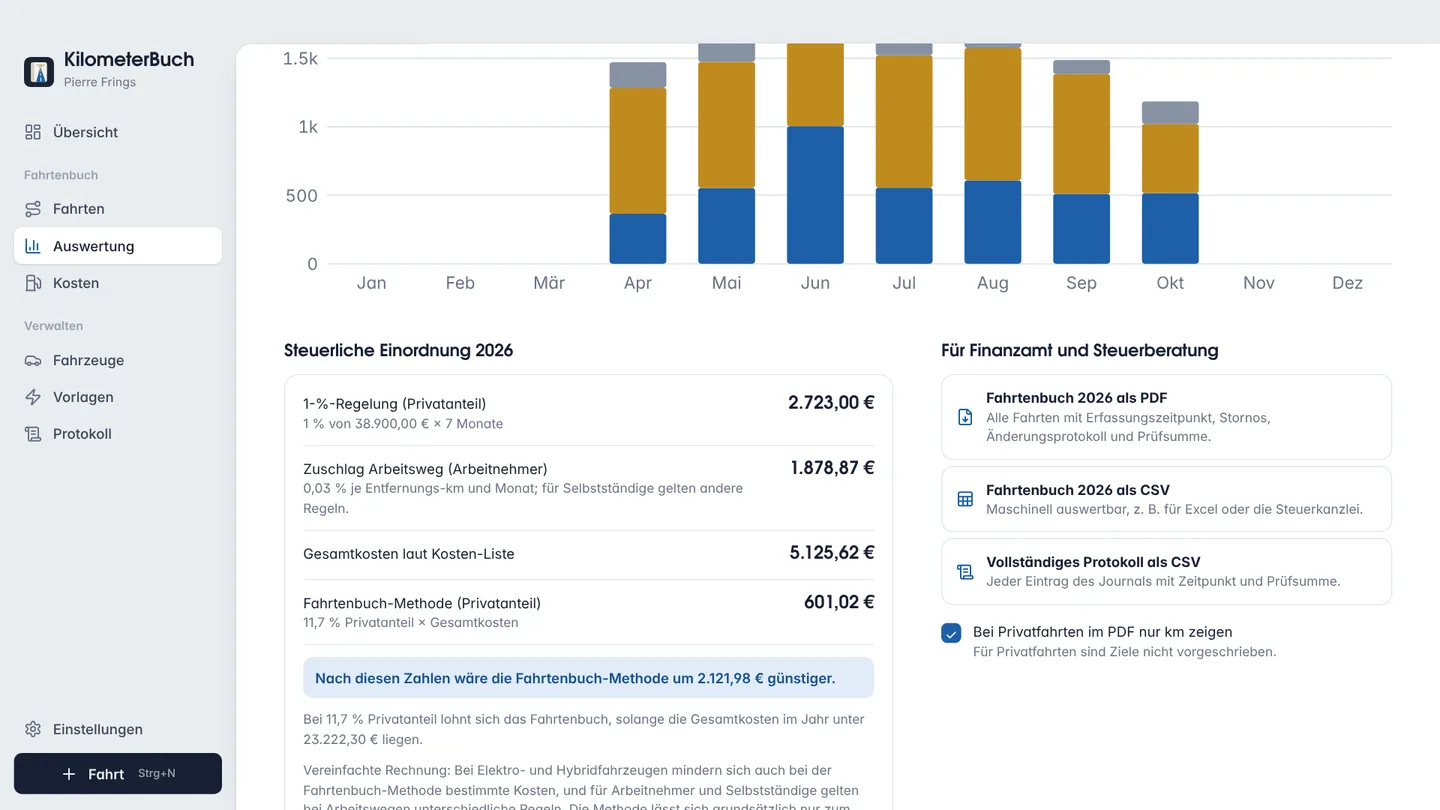Viewport: 1440px width, 810px height.
Task: Add a new Fahrt
Action: tap(118, 774)
